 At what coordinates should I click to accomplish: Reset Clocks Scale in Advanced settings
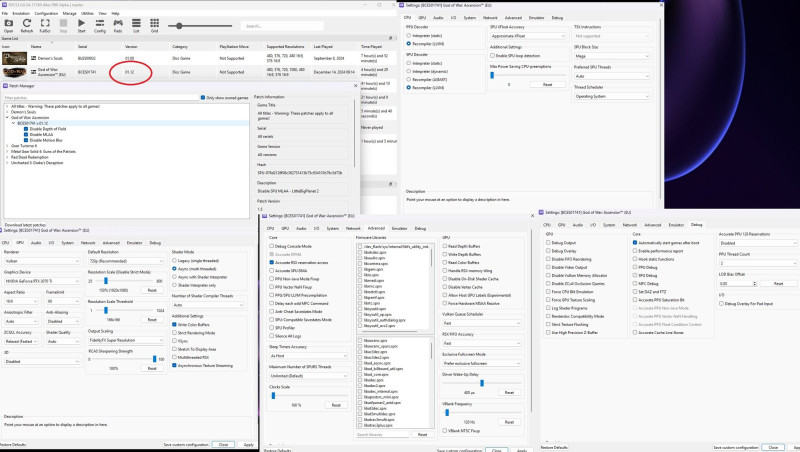[x=336, y=405]
